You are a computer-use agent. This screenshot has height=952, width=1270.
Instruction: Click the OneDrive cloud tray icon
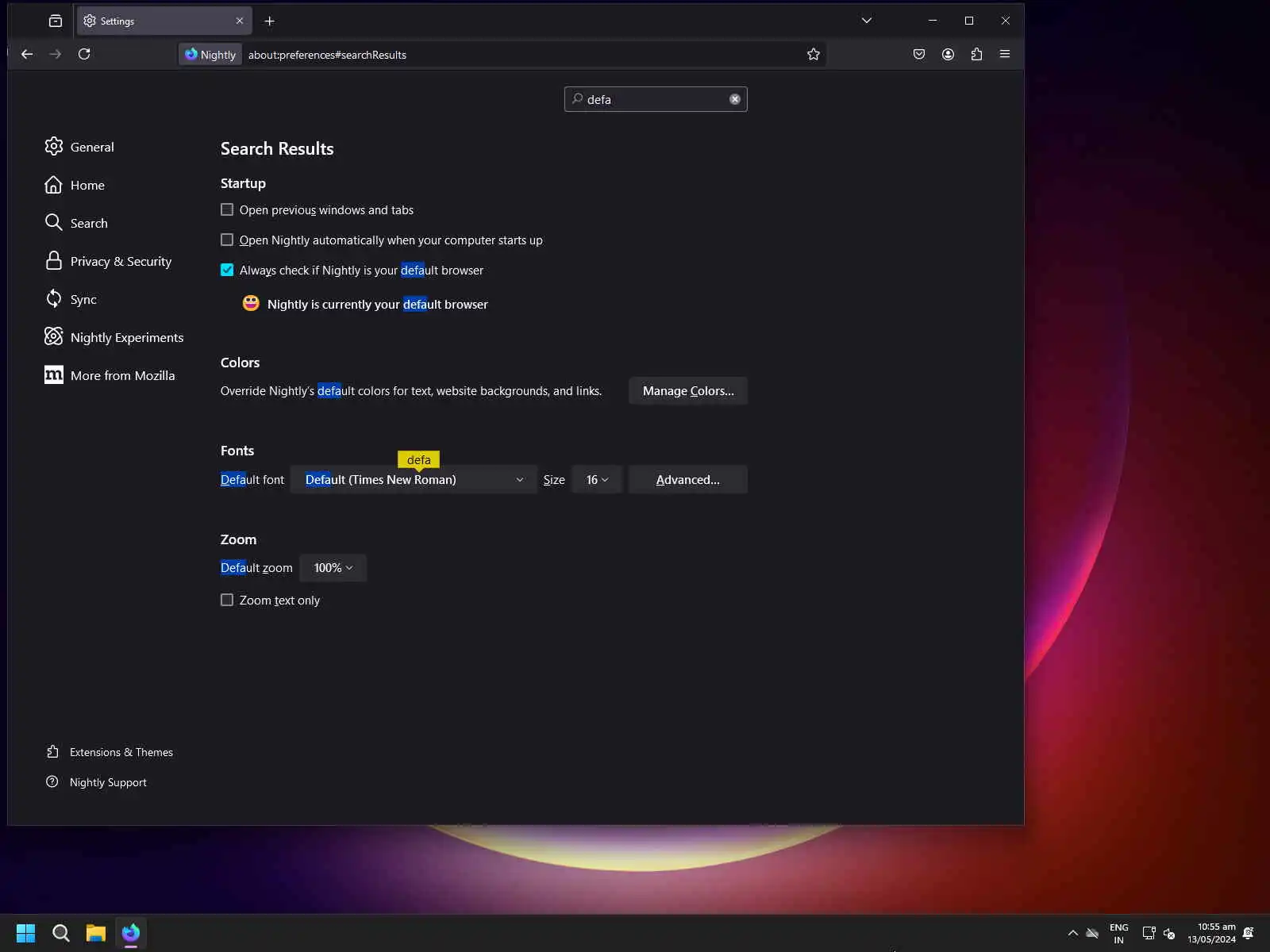pyautogui.click(x=1093, y=933)
